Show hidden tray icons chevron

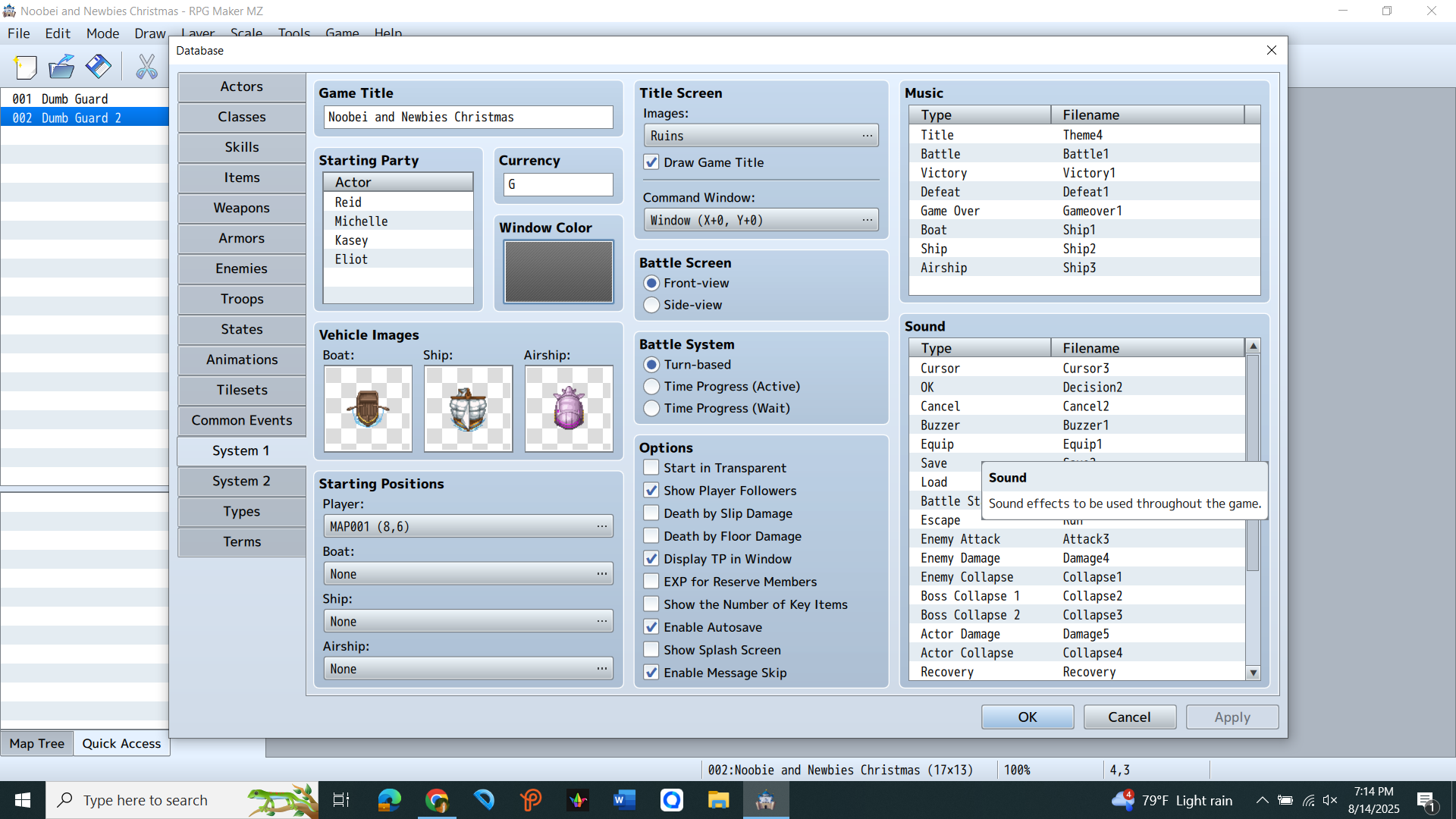1262,800
